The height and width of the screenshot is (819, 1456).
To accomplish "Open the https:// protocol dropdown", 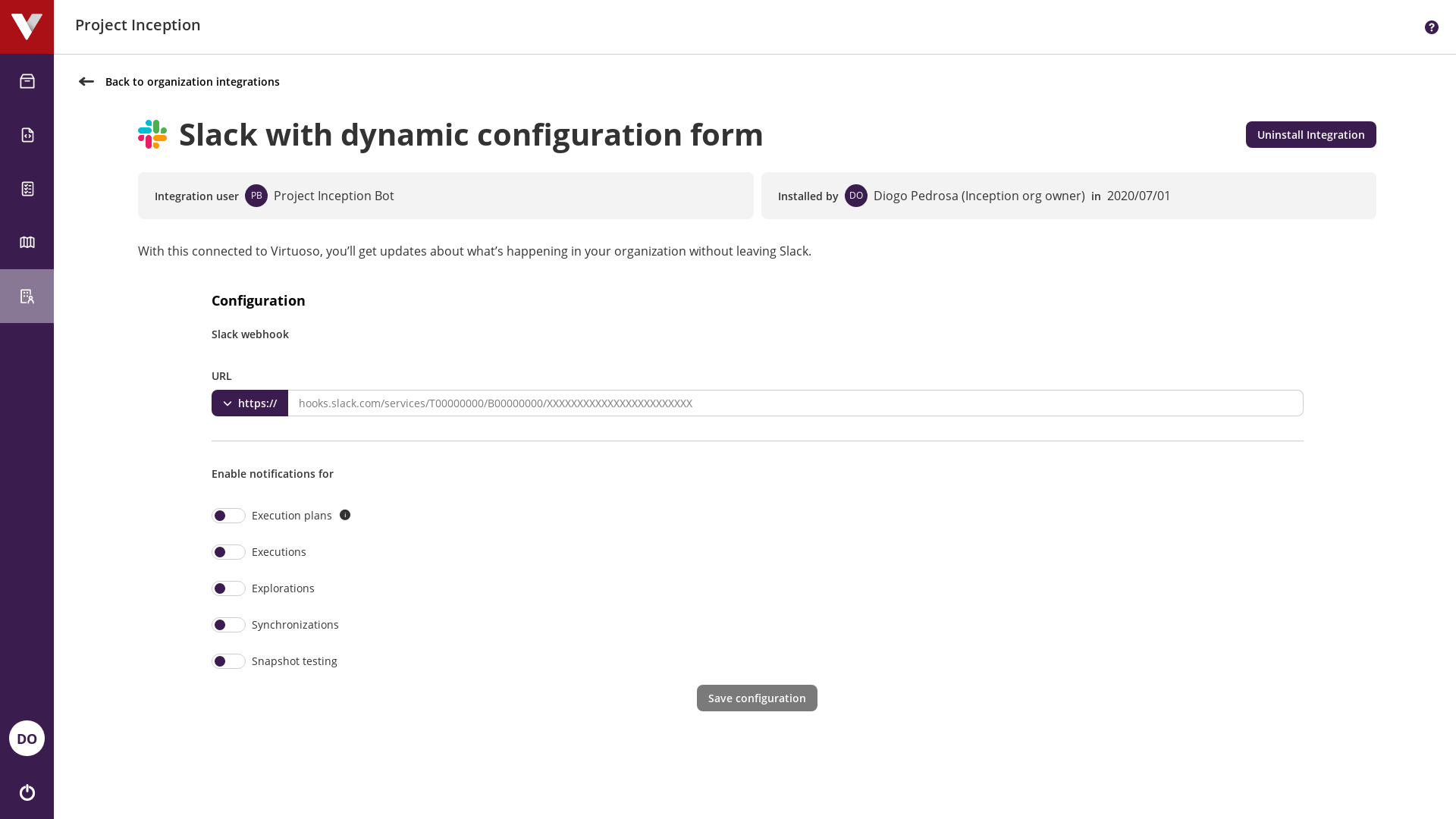I will click(250, 403).
